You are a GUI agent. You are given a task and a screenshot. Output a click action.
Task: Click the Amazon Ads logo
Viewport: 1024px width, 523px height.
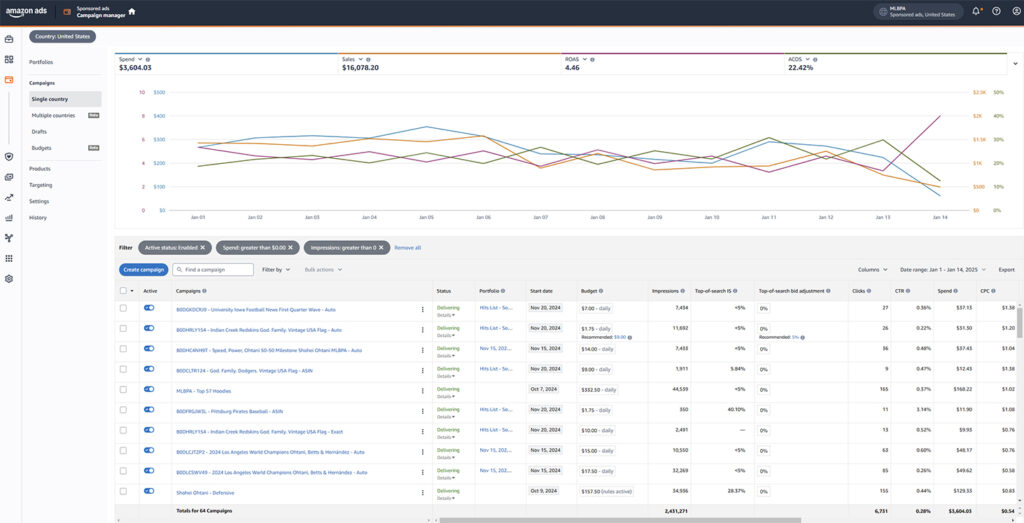[27, 12]
